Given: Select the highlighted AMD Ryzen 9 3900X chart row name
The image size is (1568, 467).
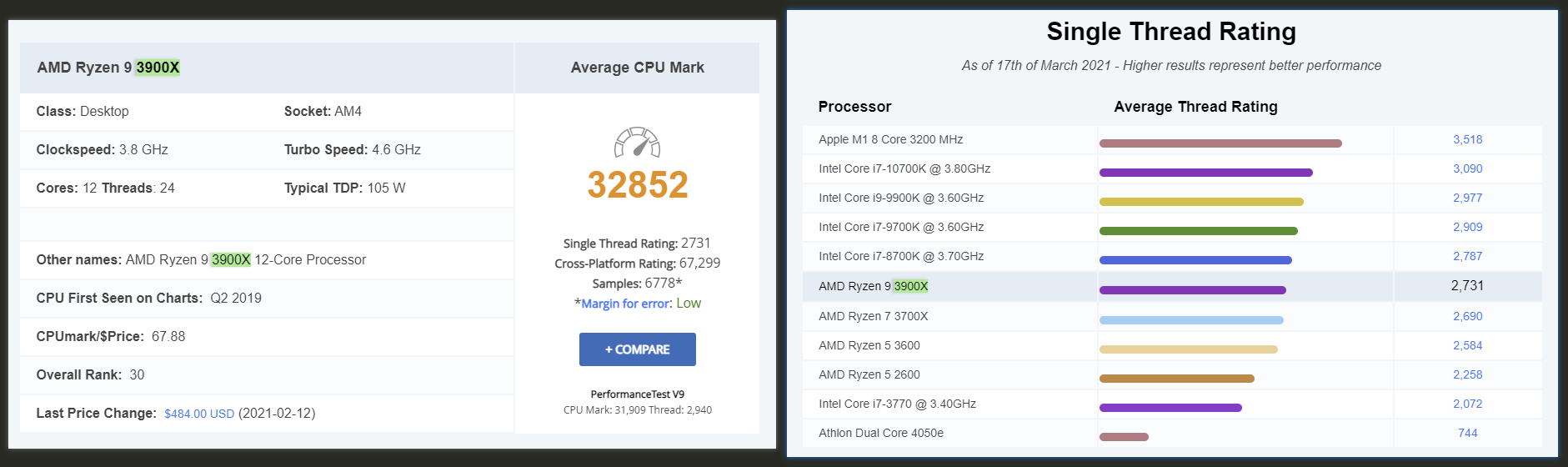Looking at the screenshot, I should pos(873,286).
